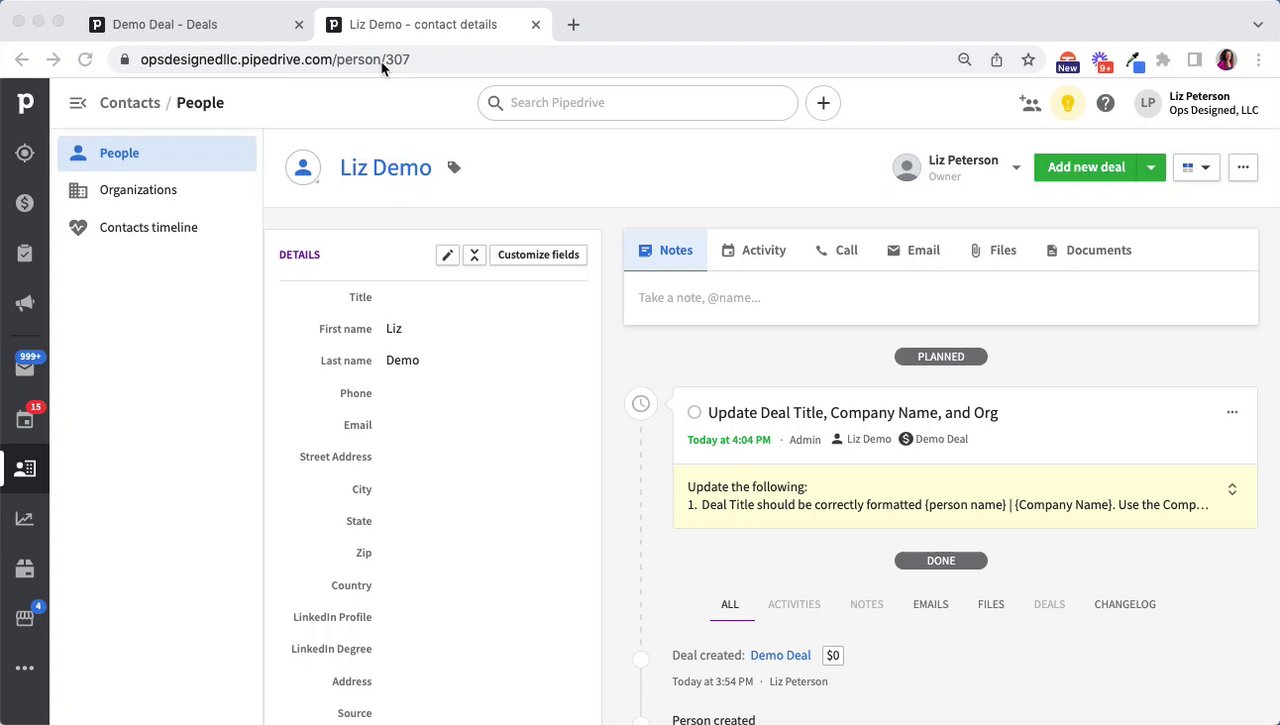Click the person avatar icon

click(x=303, y=167)
